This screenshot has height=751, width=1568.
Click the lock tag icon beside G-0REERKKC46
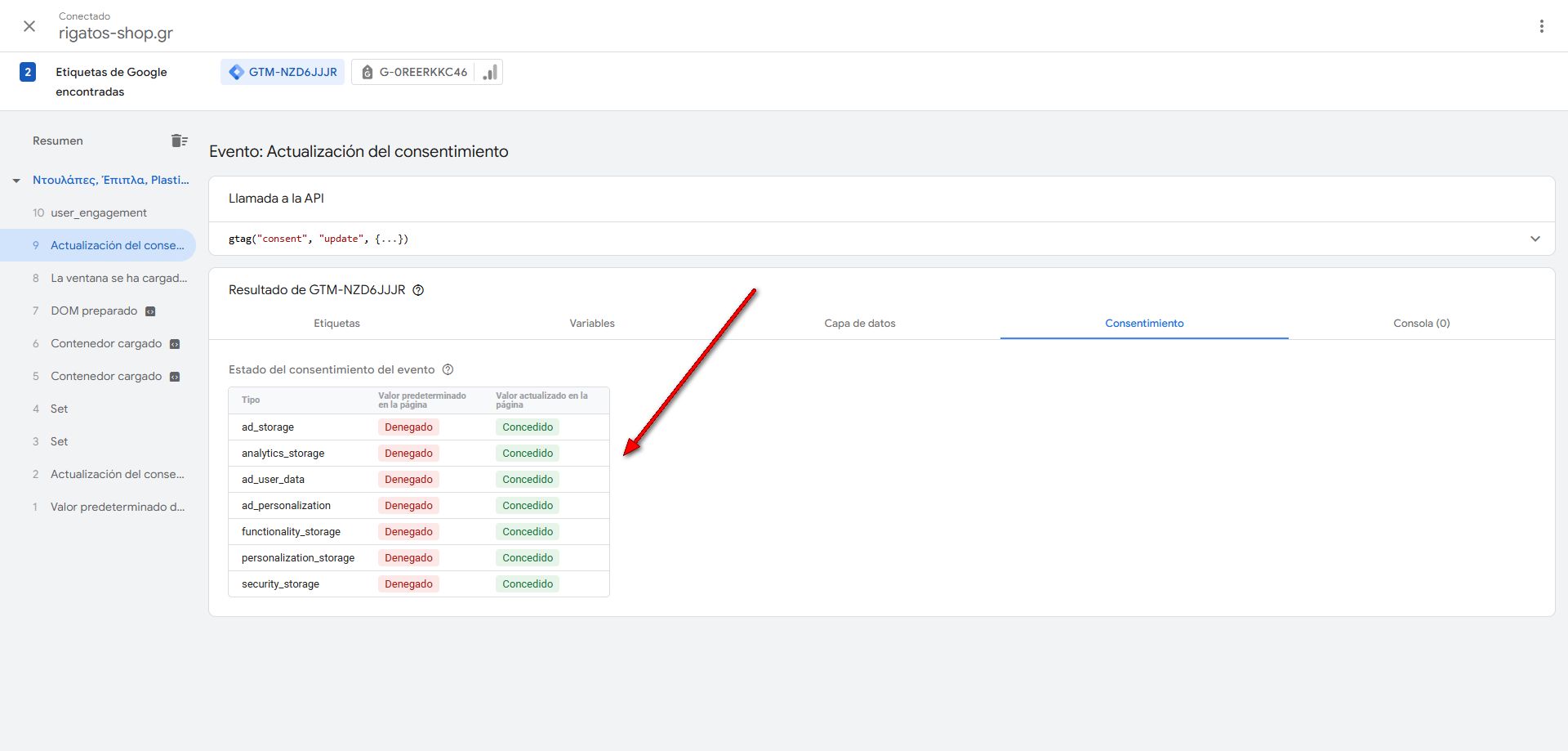(367, 72)
